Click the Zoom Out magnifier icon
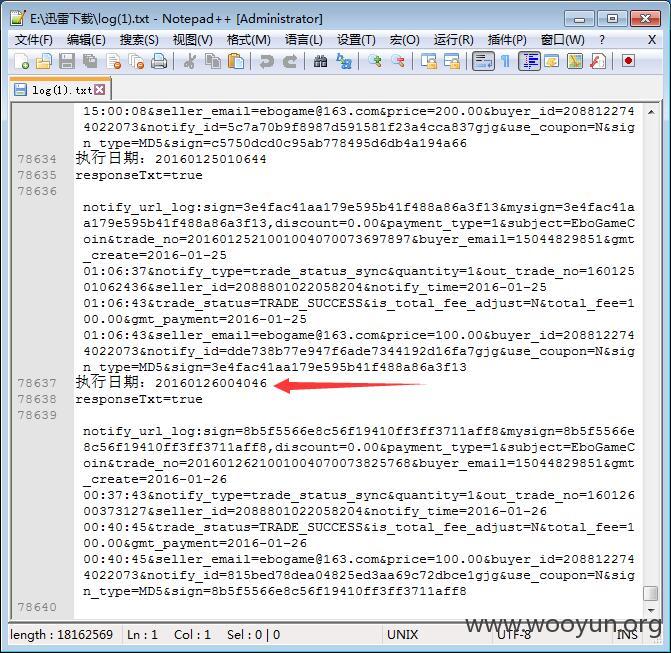 (398, 62)
